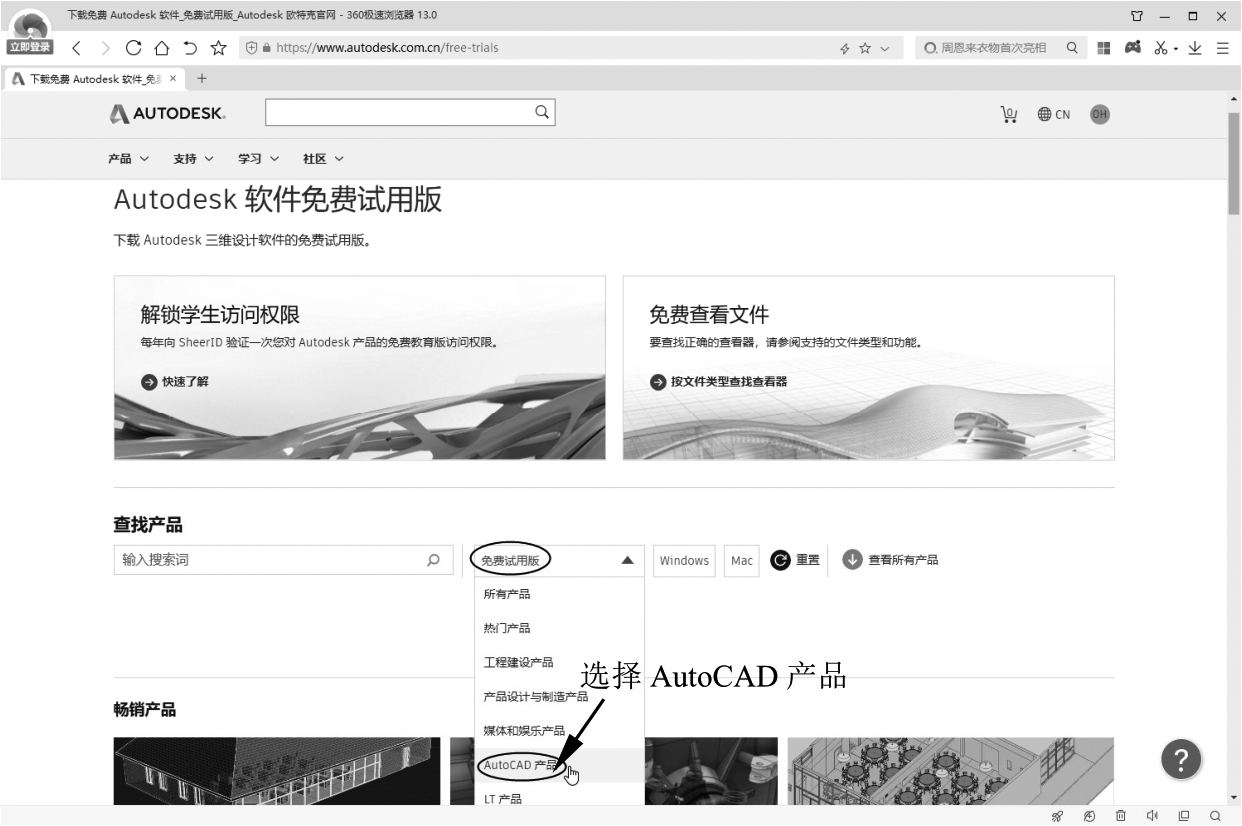Click the stacked windows icon in status bar
Image resolution: width=1242 pixels, height=826 pixels.
(x=1183, y=816)
